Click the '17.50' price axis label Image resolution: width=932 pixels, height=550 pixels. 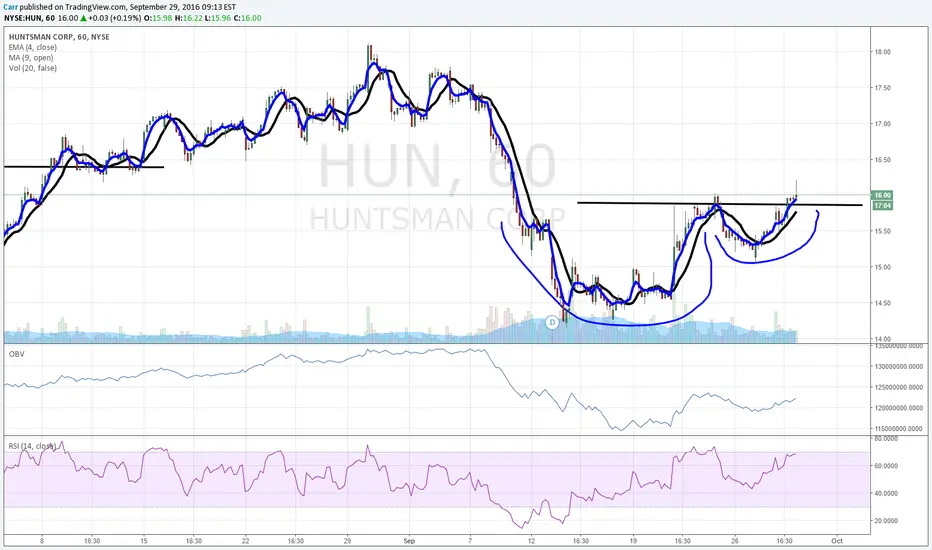coord(883,88)
